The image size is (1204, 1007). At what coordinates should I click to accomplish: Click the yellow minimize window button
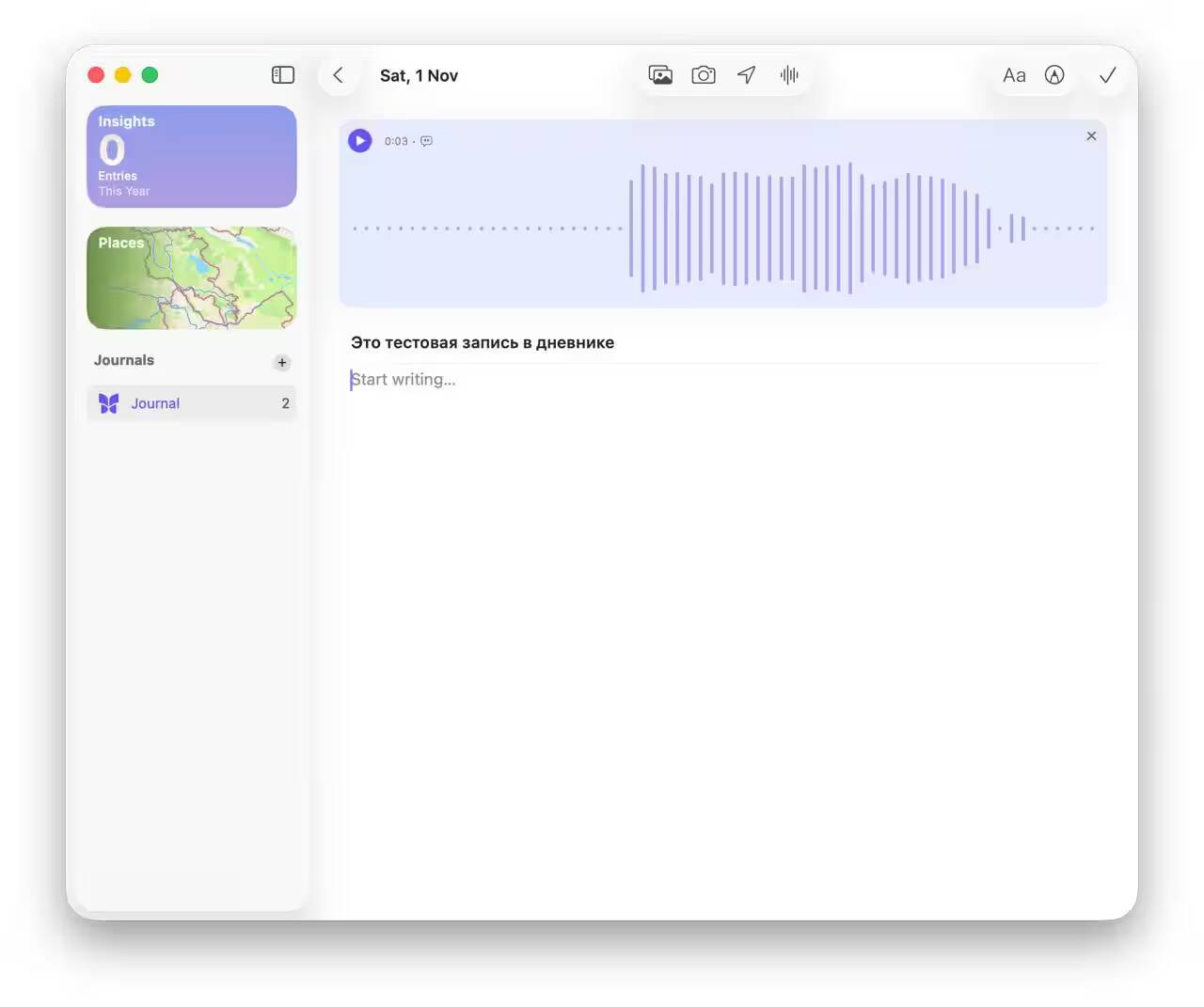point(122,75)
